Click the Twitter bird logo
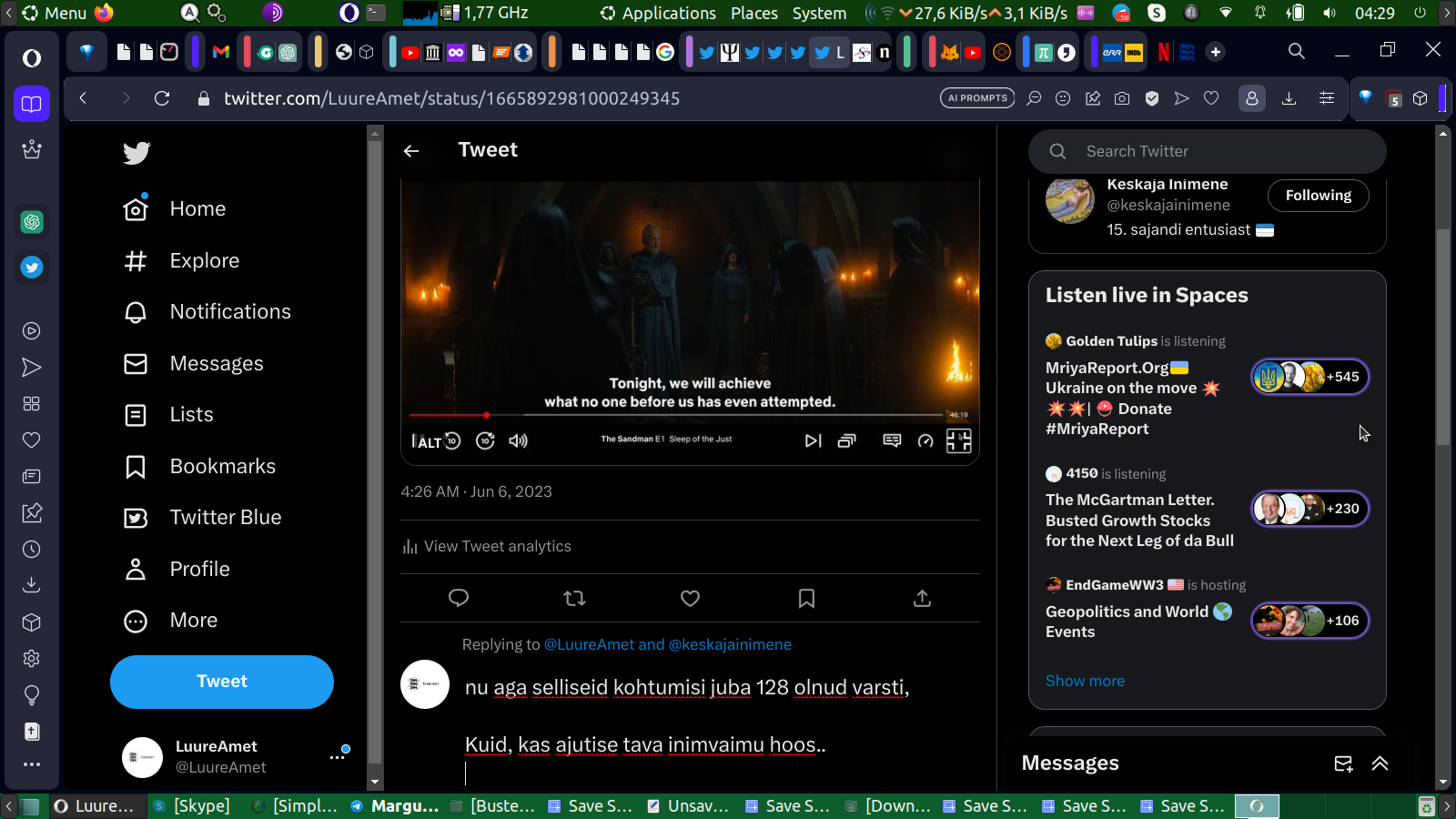The image size is (1456, 819). (x=136, y=153)
